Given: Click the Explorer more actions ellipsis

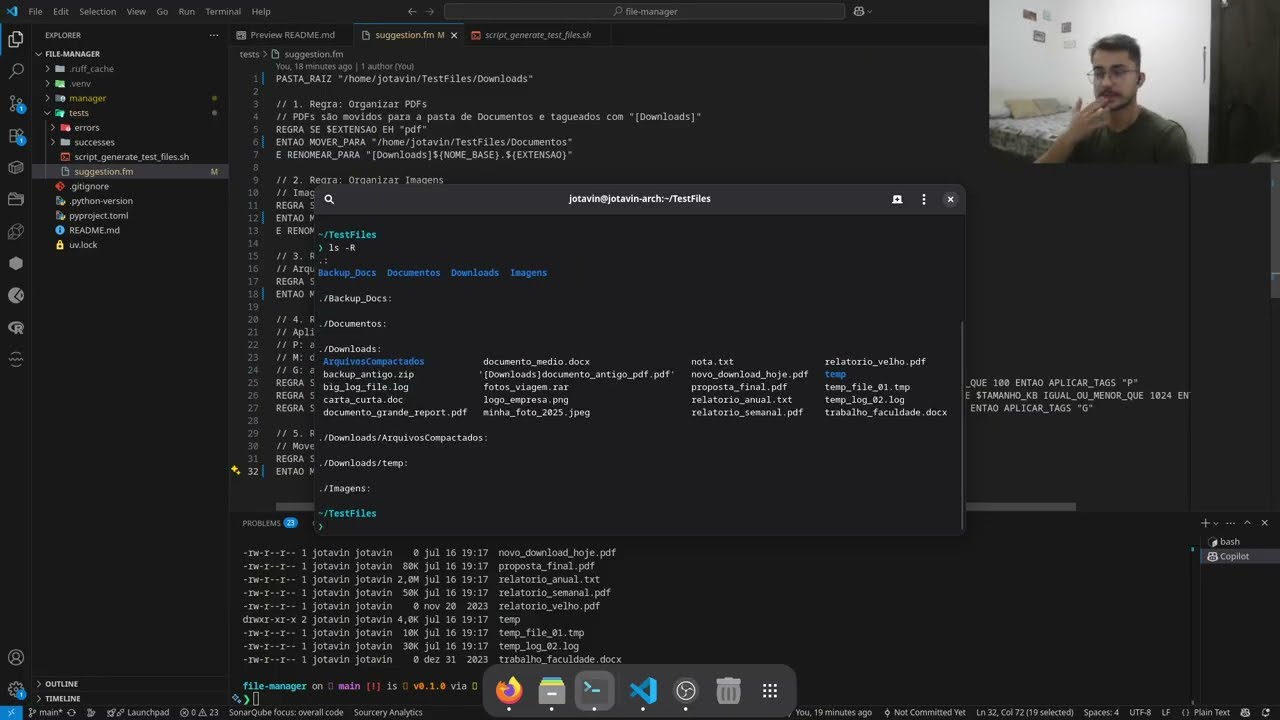Looking at the screenshot, I should 213,35.
